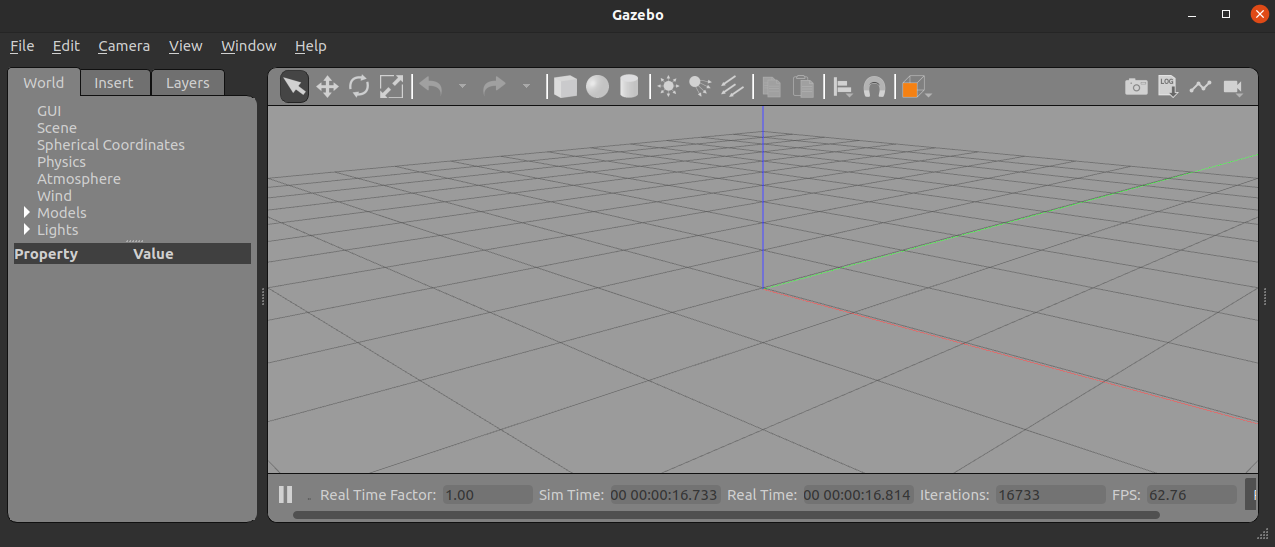Maximize the Gazebo window

1226,14
